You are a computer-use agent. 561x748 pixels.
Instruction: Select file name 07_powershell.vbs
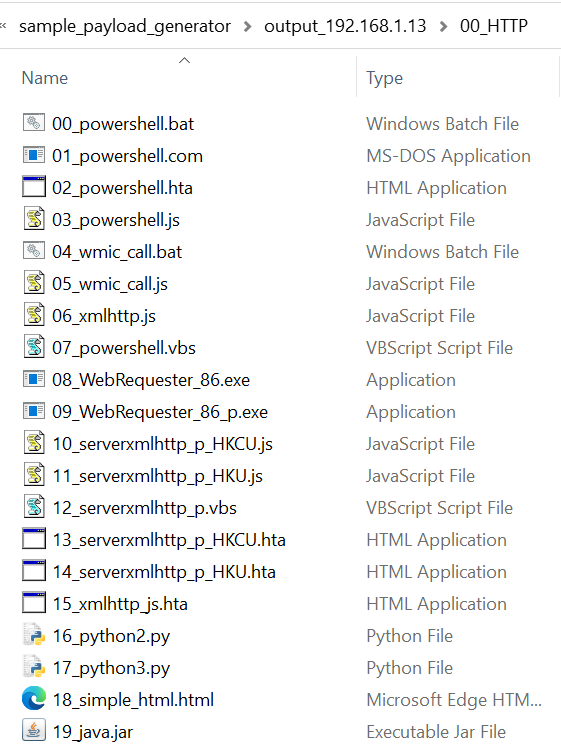[x=124, y=348]
